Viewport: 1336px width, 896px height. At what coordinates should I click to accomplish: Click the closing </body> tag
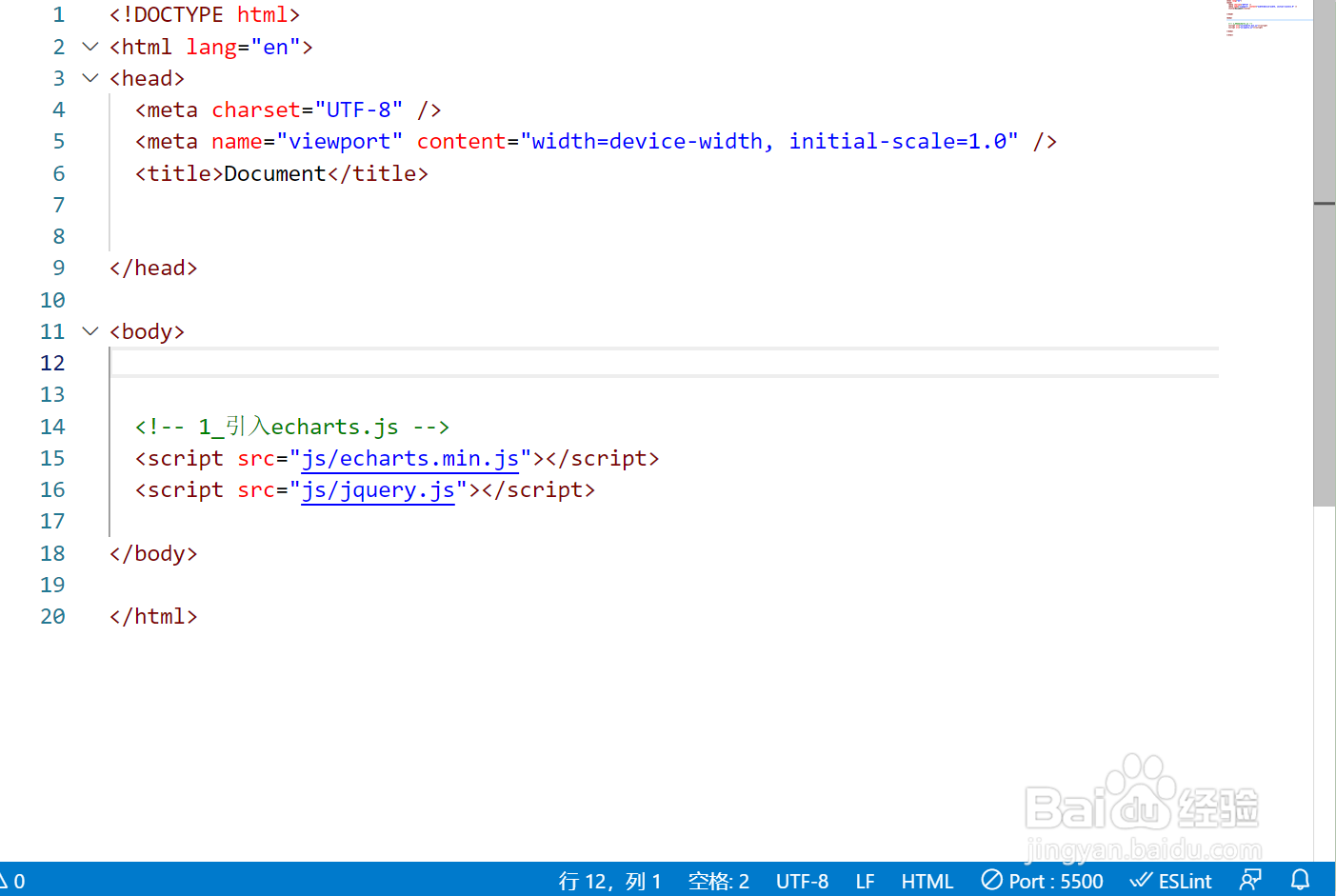click(x=153, y=554)
